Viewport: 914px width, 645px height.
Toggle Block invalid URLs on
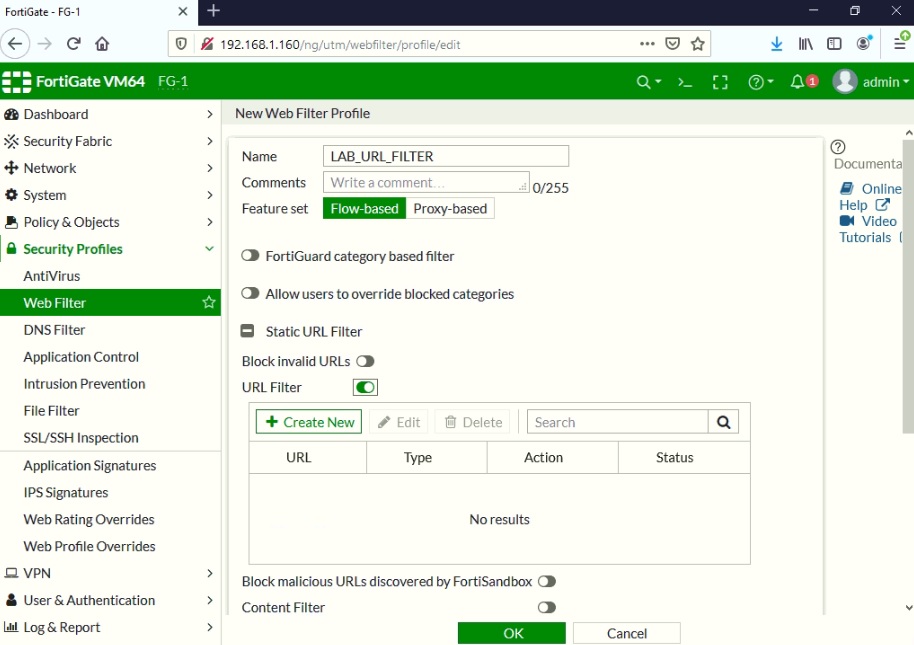pos(365,361)
